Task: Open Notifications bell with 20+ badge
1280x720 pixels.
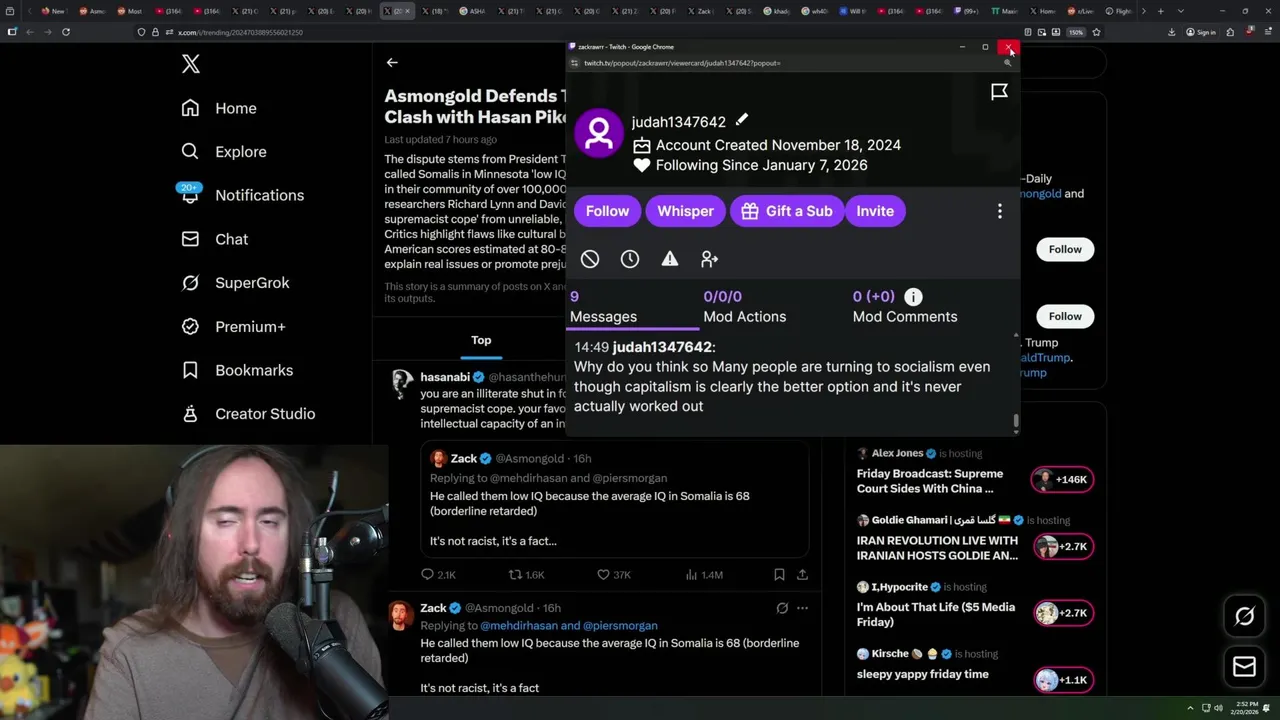Action: [241, 195]
